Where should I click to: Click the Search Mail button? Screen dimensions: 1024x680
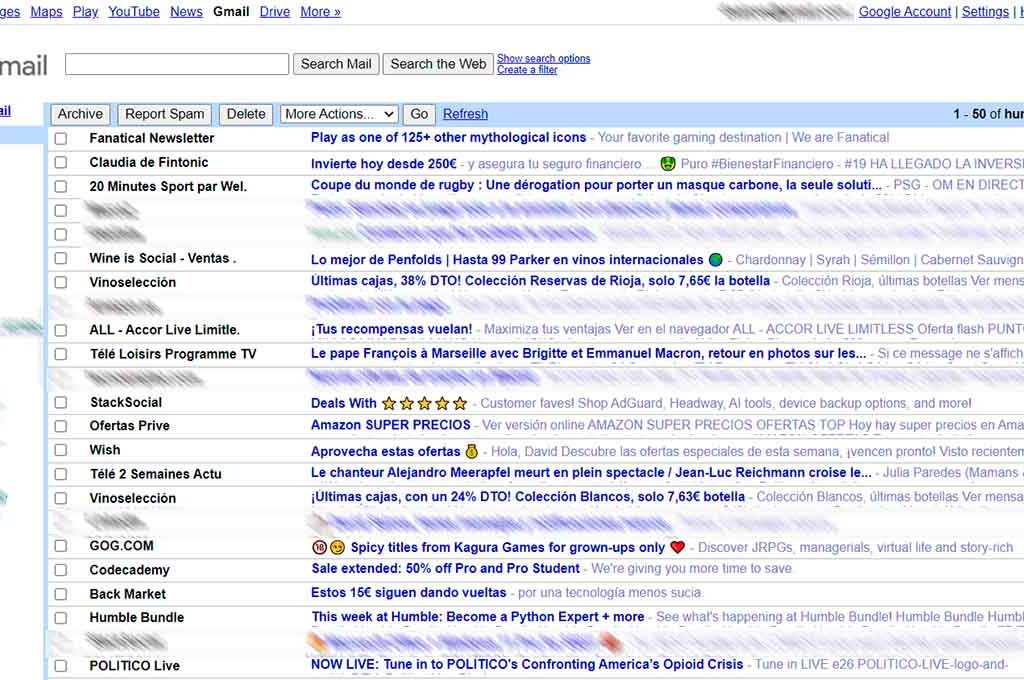(336, 64)
